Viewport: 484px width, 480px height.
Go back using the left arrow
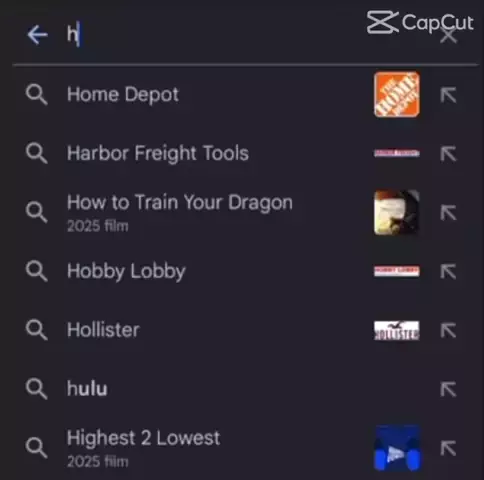37,35
